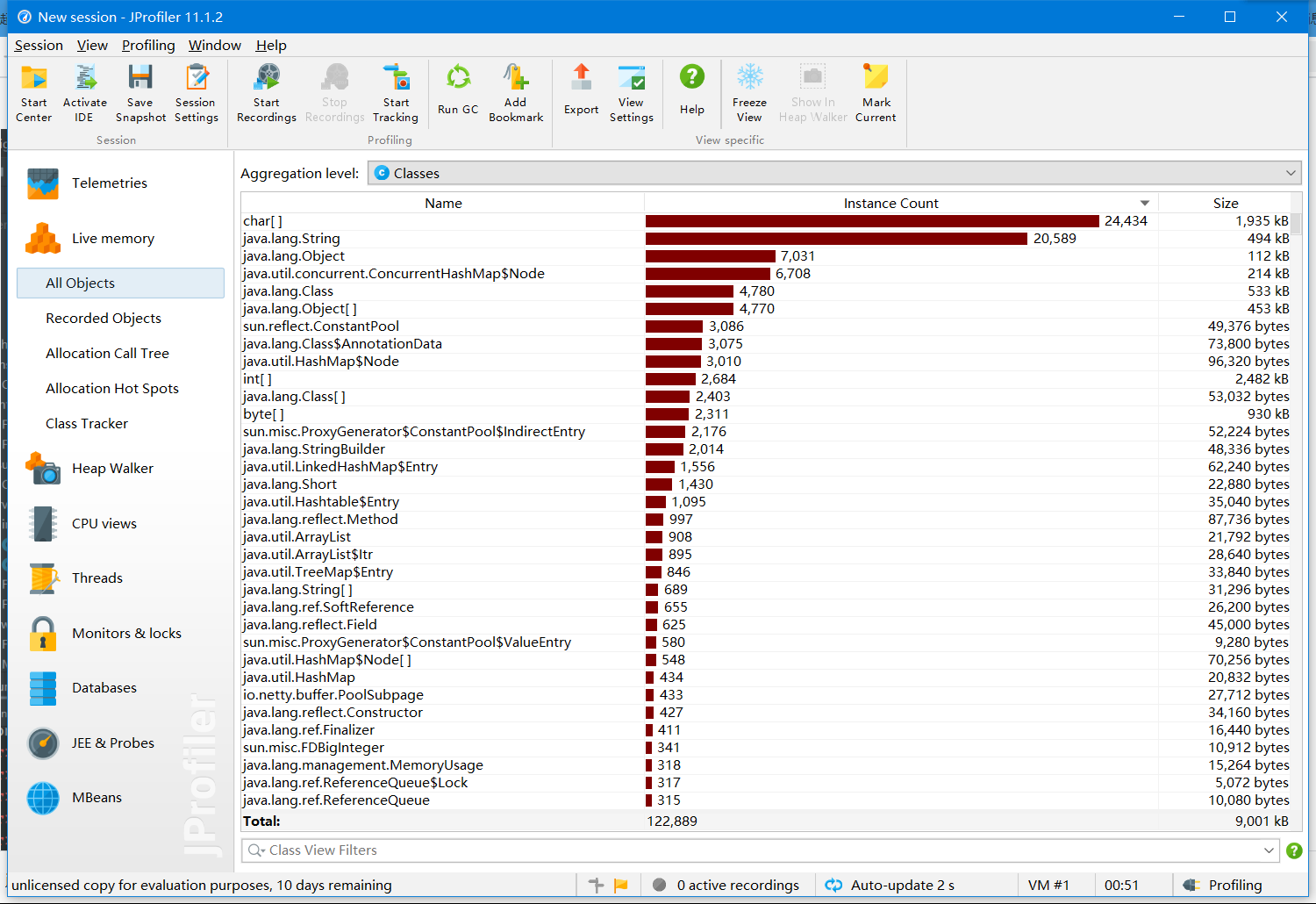Sort the table by Size column
Screen dimensions: 1316x904
[1226, 203]
